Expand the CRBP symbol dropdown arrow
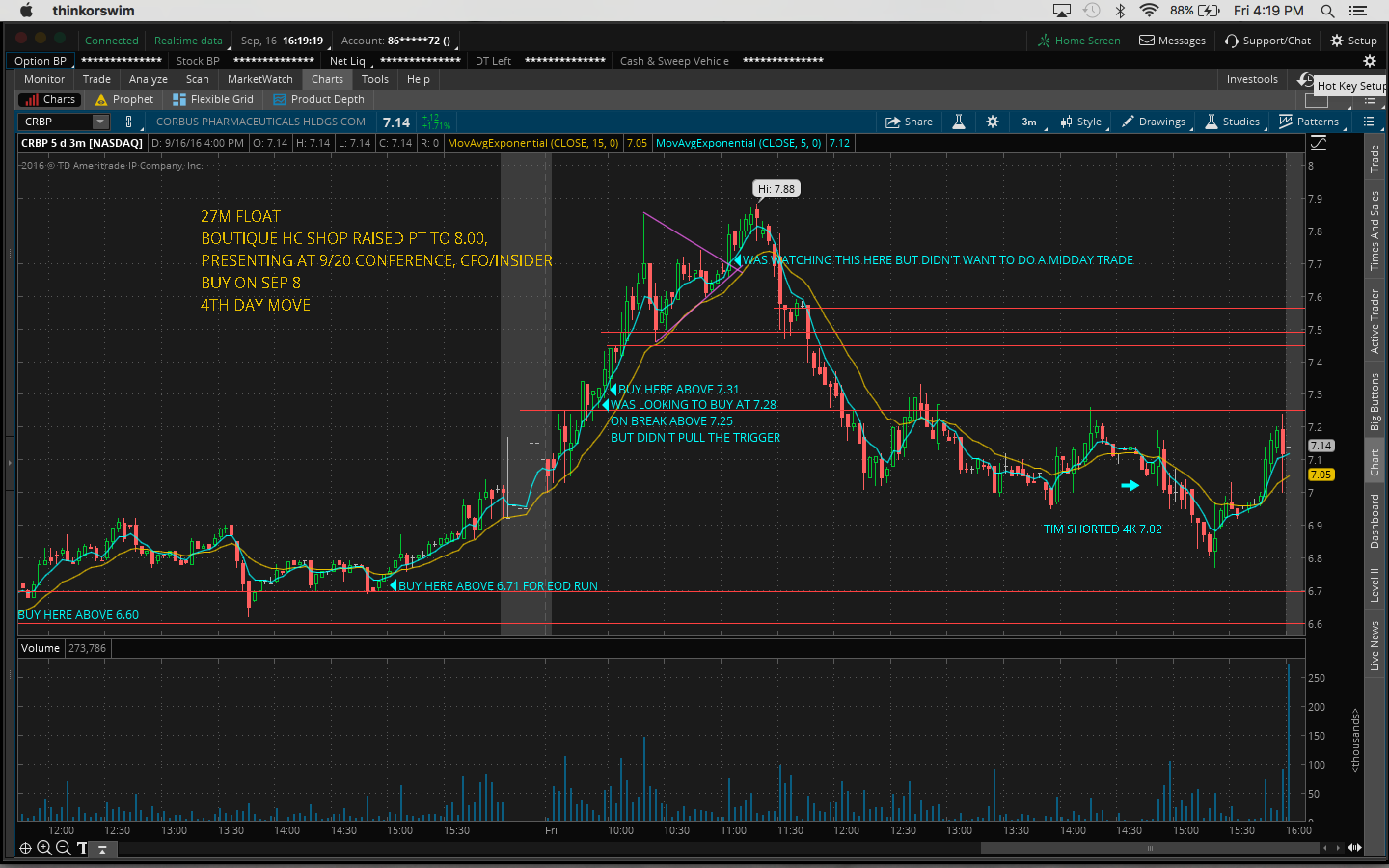The height and width of the screenshot is (868, 1389). (x=100, y=122)
